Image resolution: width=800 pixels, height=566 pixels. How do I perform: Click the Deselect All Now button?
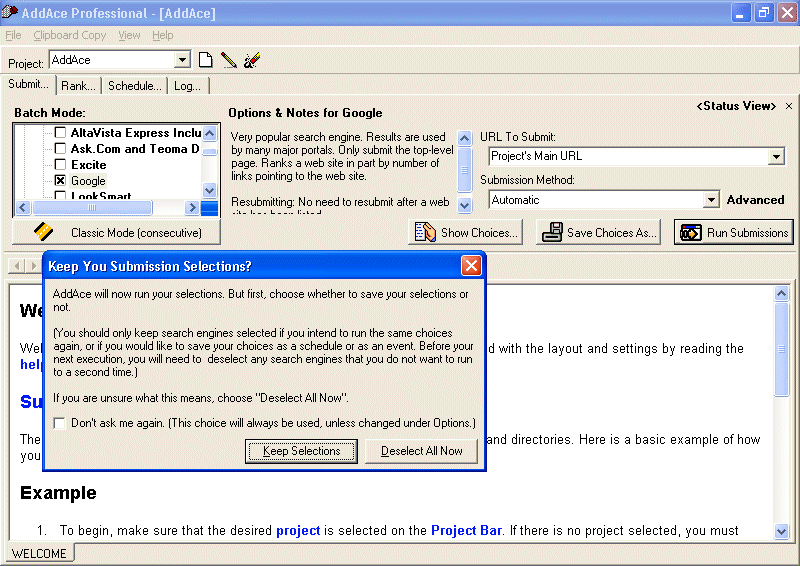pyautogui.click(x=421, y=451)
